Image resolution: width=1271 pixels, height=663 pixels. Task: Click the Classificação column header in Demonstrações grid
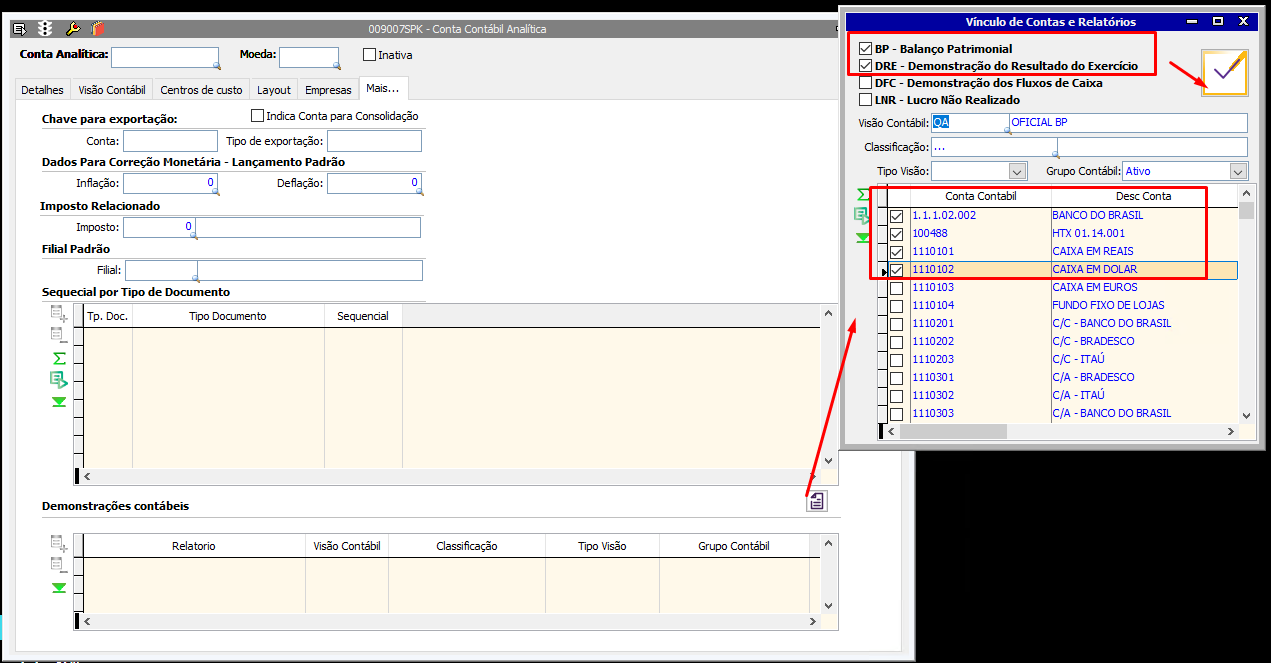(x=466, y=546)
